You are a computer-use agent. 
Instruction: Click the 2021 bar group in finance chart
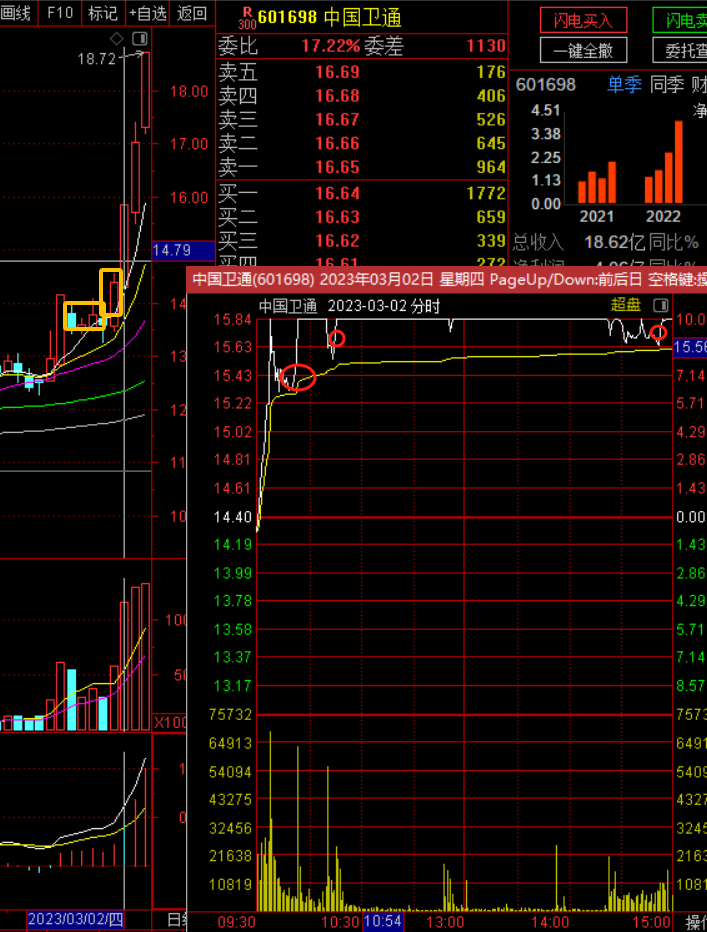click(596, 183)
